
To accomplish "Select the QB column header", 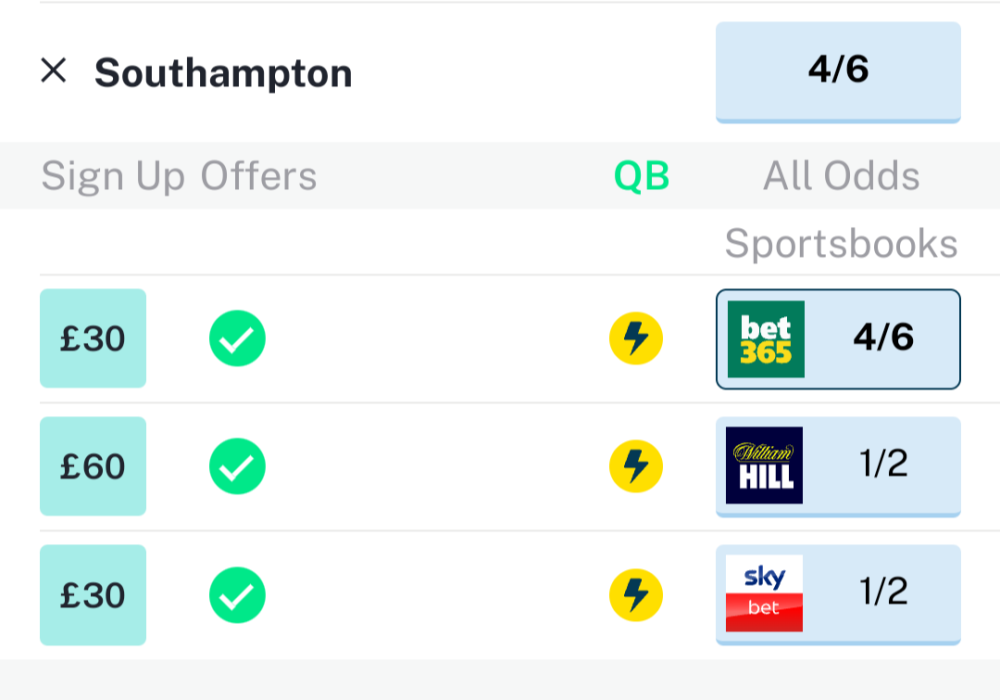I will (641, 176).
